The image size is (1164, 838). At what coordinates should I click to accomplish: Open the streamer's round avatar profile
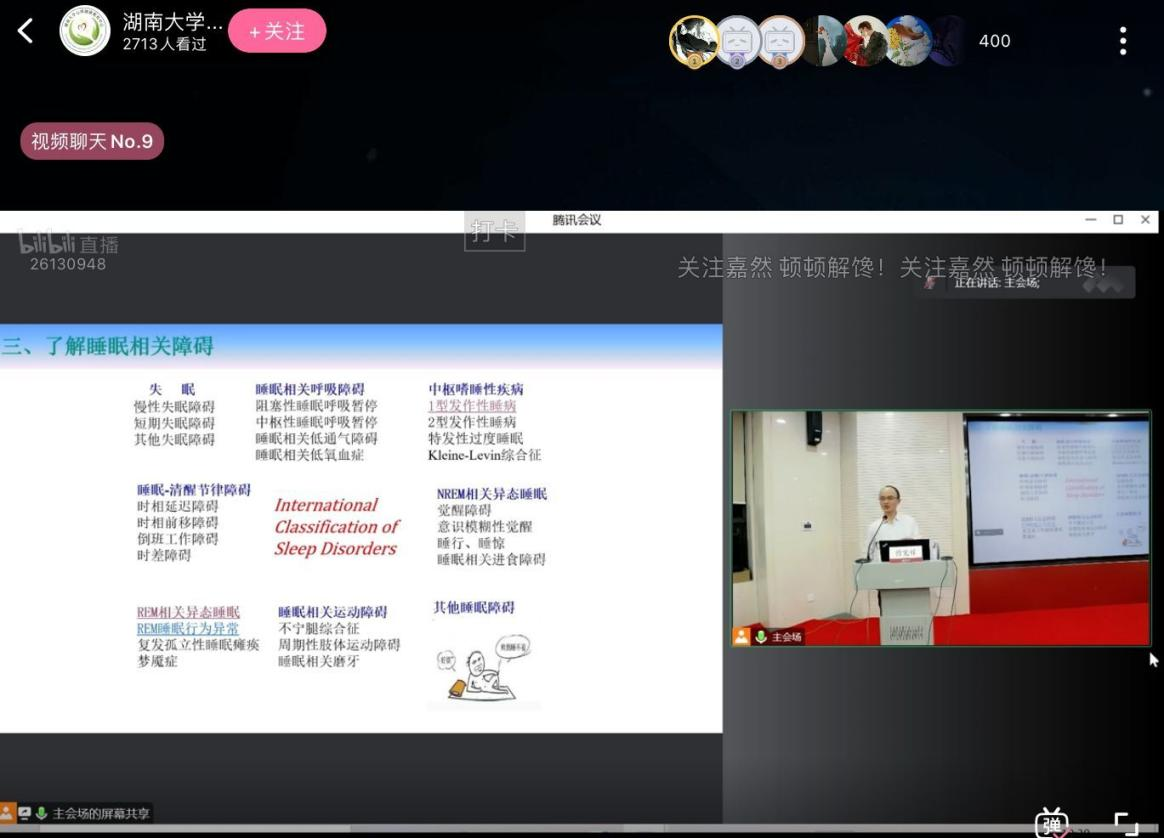pos(85,31)
